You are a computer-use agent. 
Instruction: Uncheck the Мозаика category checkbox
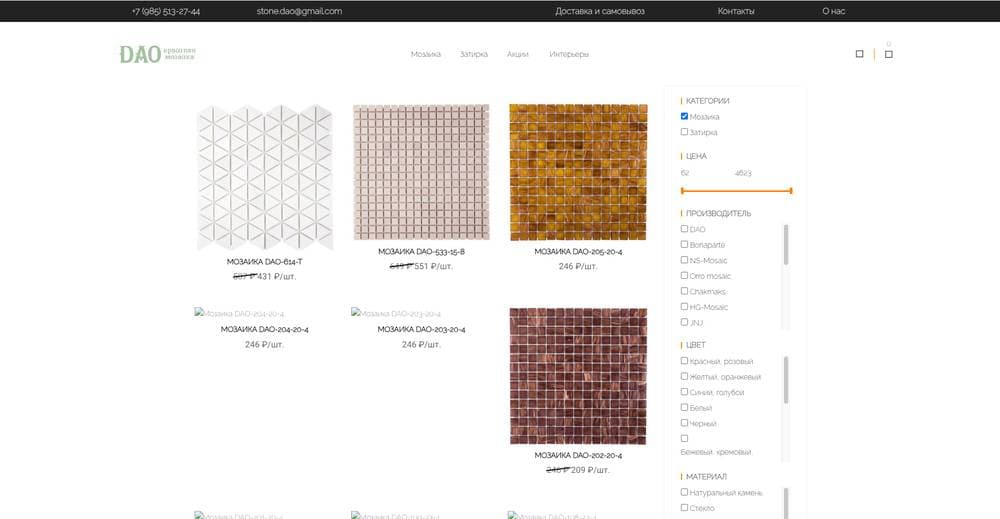click(684, 116)
